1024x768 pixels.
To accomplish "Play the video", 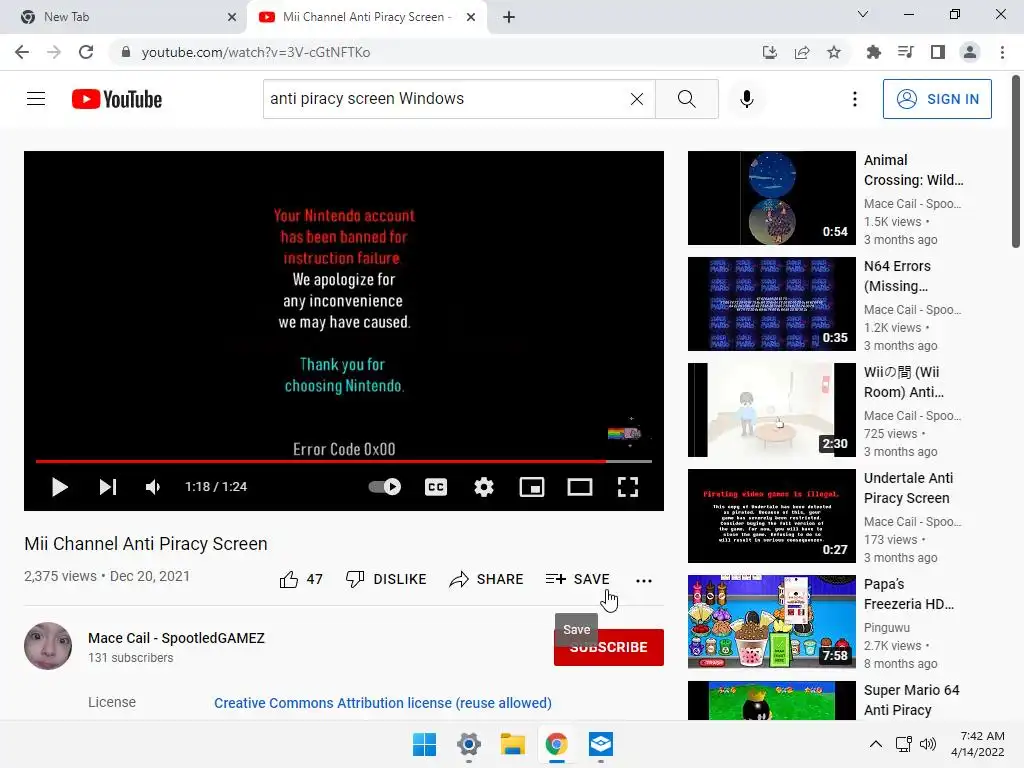I will click(59, 487).
